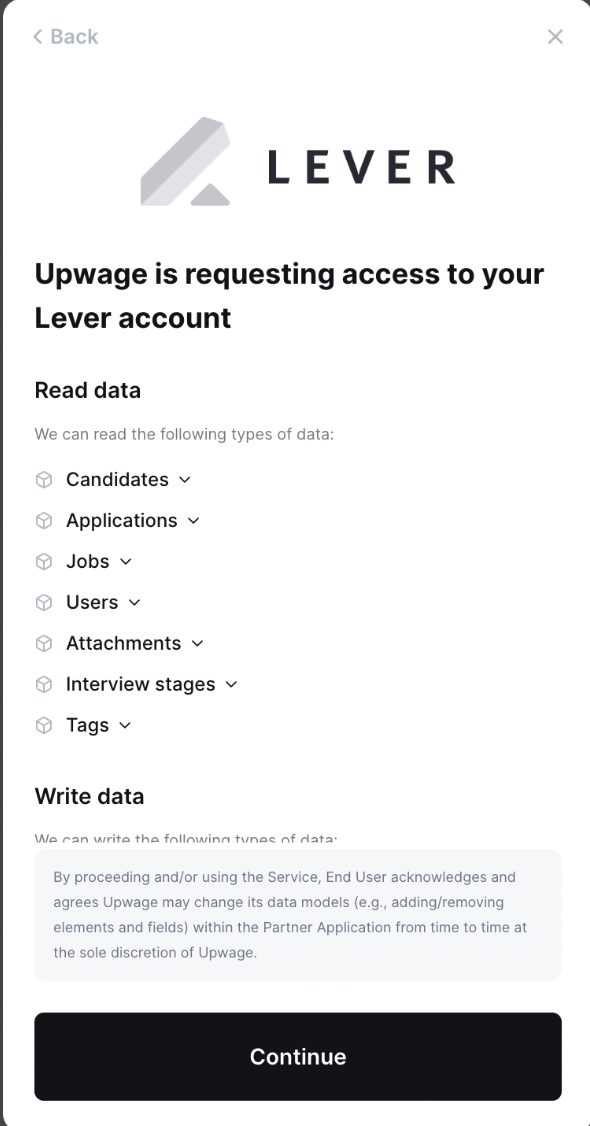Expand the Attachments data details
This screenshot has width=590, height=1126.
click(x=196, y=644)
